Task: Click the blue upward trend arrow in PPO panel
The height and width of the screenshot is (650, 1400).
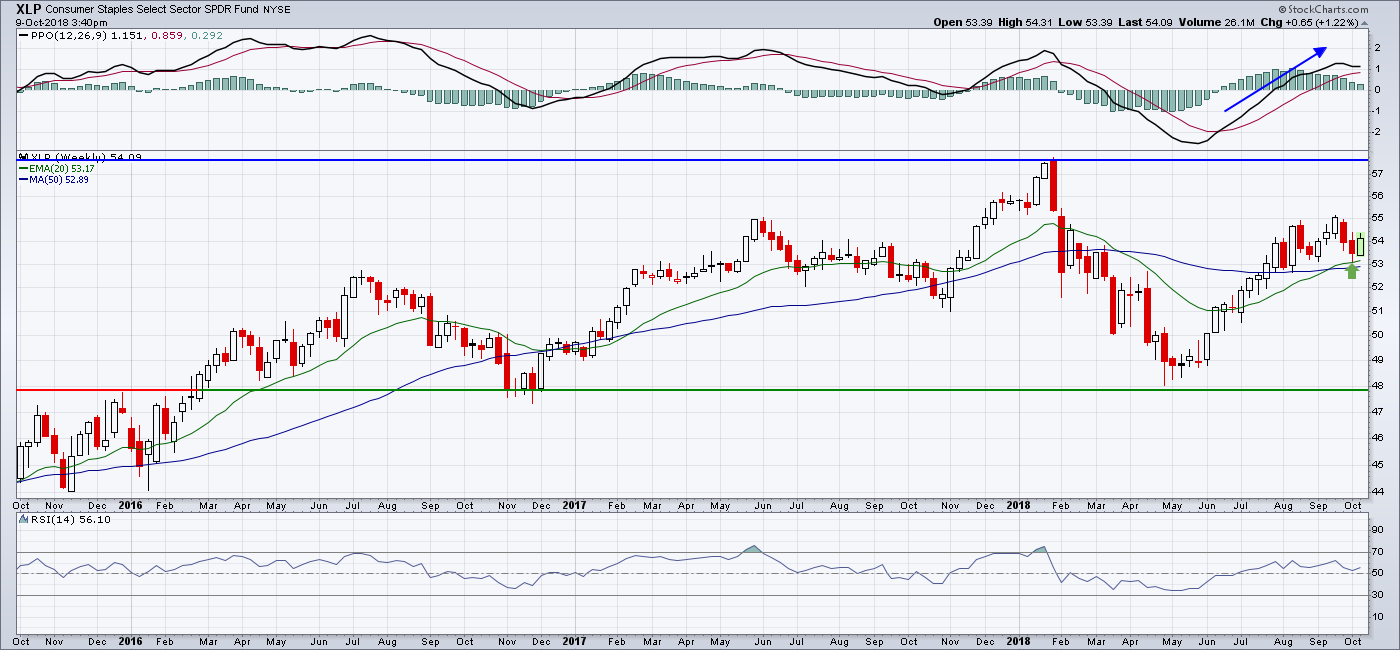Action: (1275, 79)
